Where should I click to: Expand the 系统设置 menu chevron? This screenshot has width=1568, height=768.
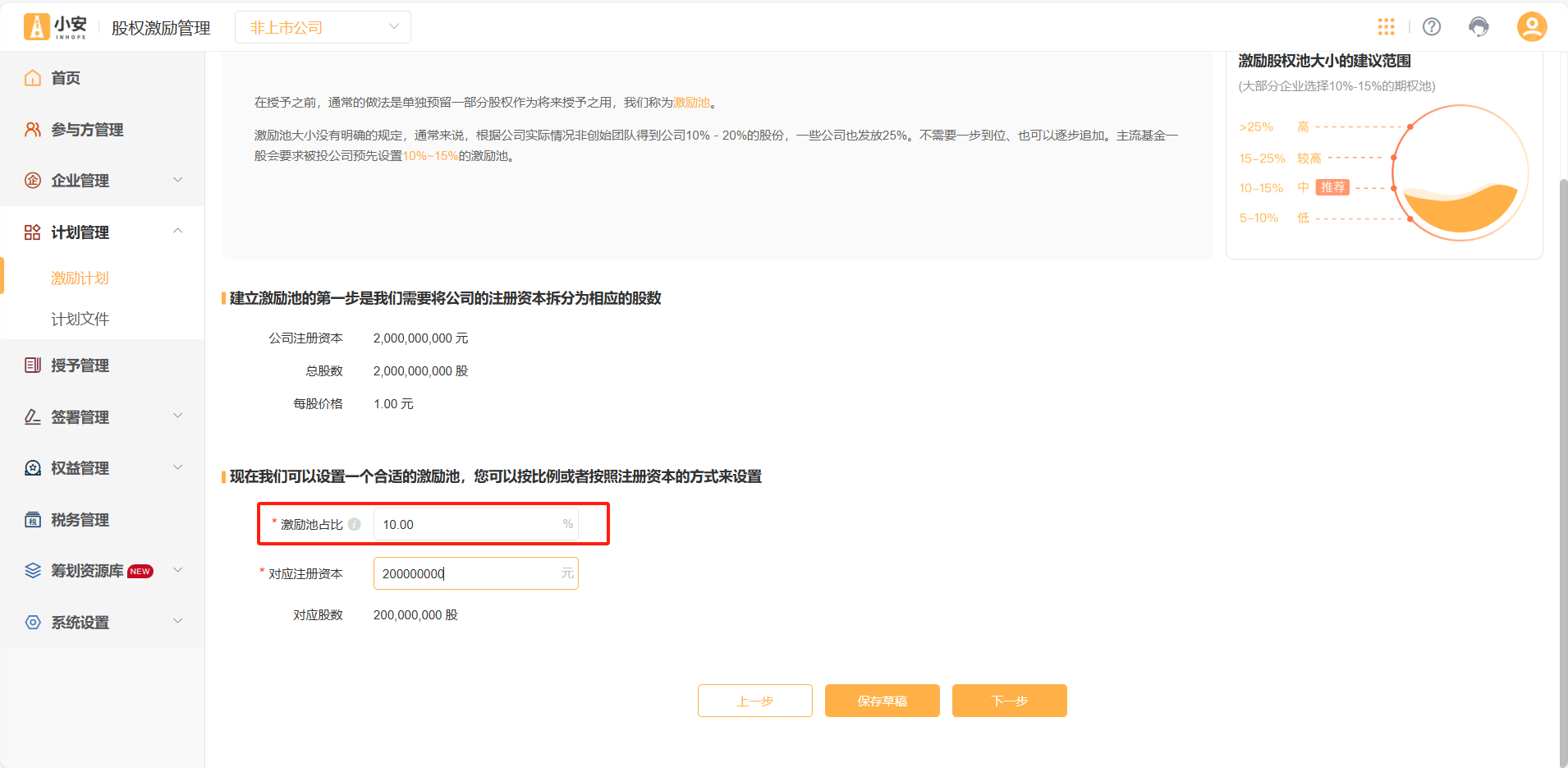[177, 622]
